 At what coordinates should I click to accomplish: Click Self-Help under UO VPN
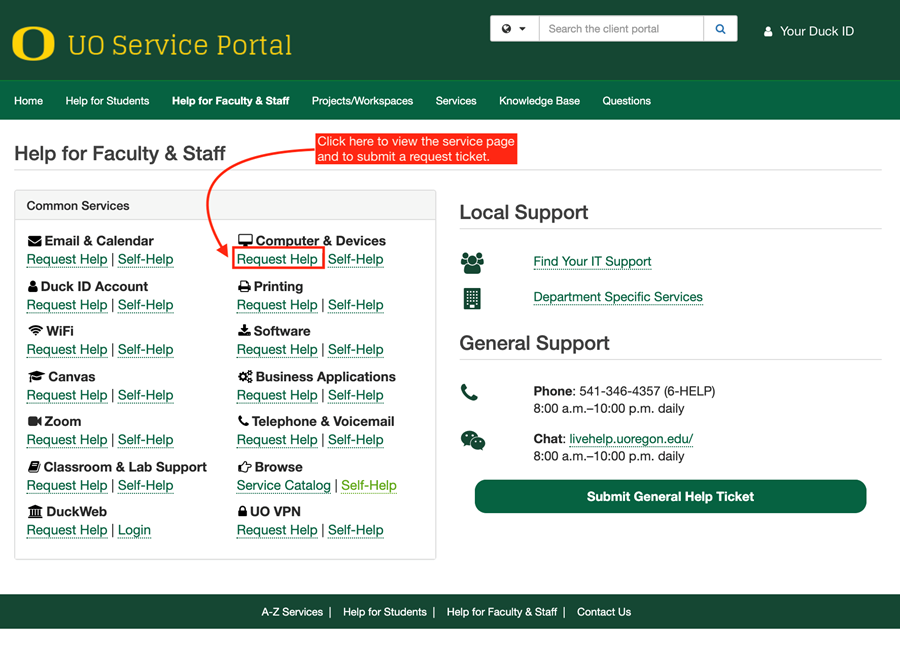356,530
